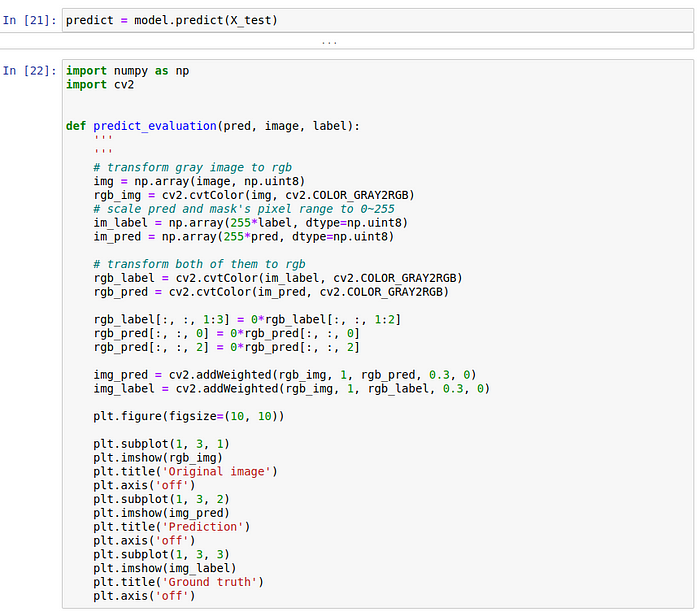Click the 'transform both of them to rgb' comment

199,264
